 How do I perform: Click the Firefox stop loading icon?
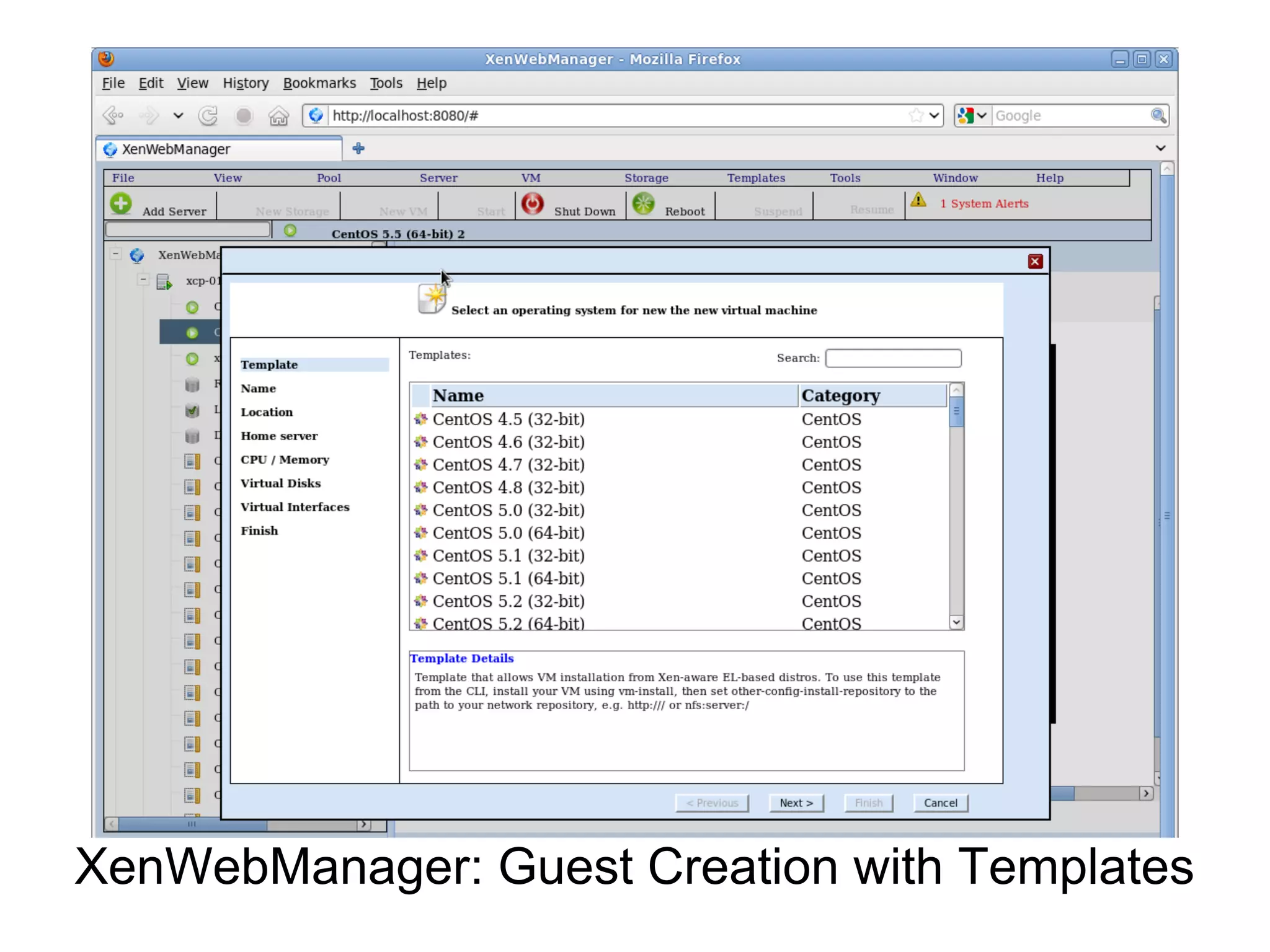click(244, 115)
